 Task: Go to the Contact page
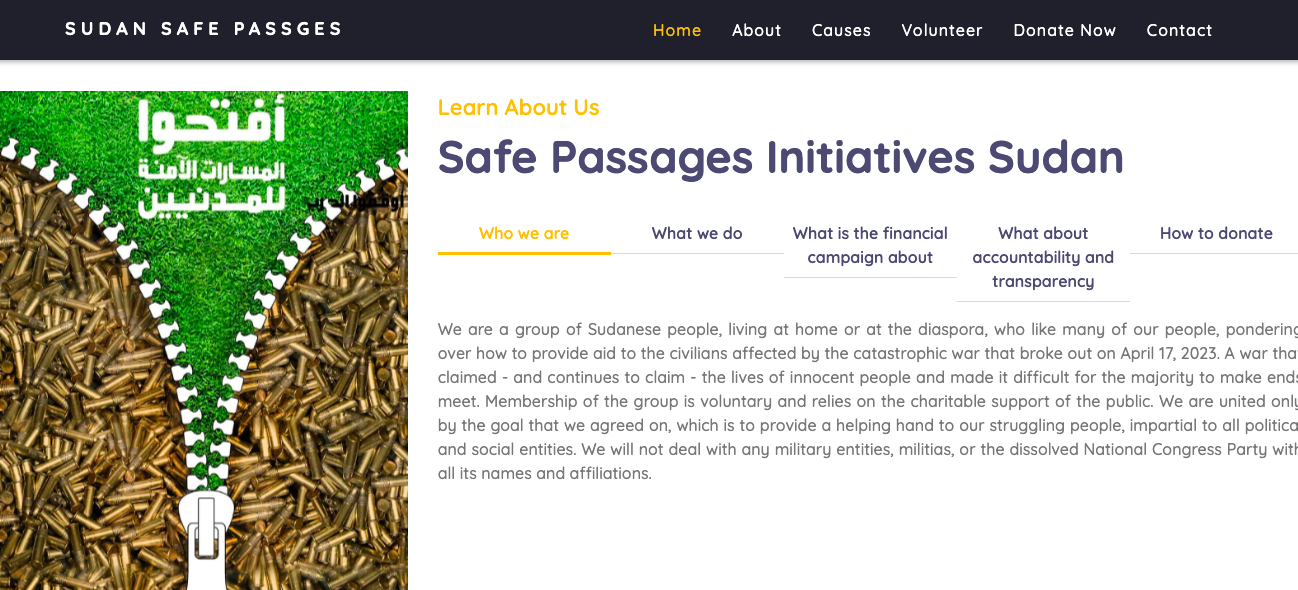1179,30
